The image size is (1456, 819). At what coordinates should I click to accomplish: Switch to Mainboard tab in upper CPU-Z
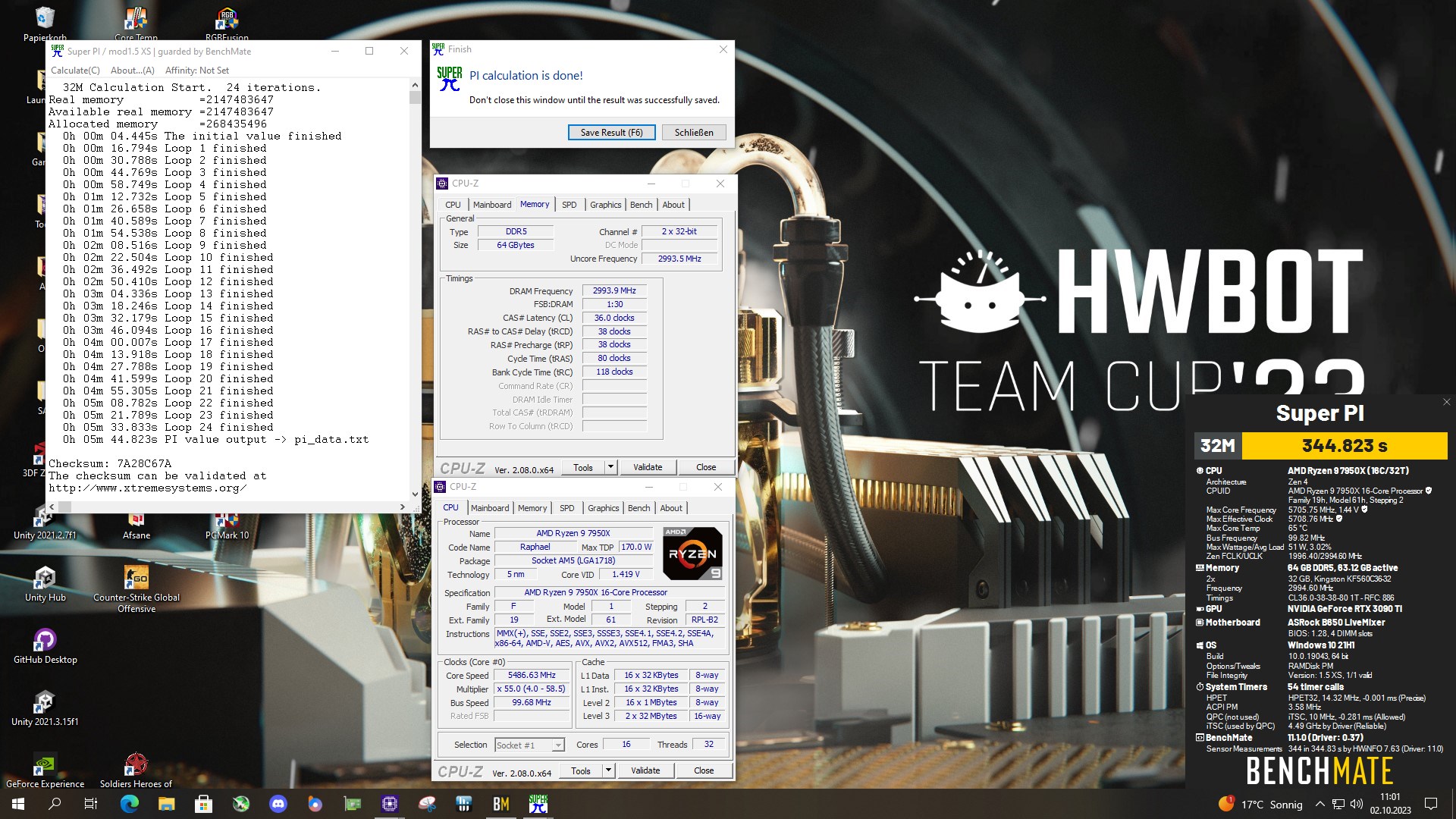[492, 205]
